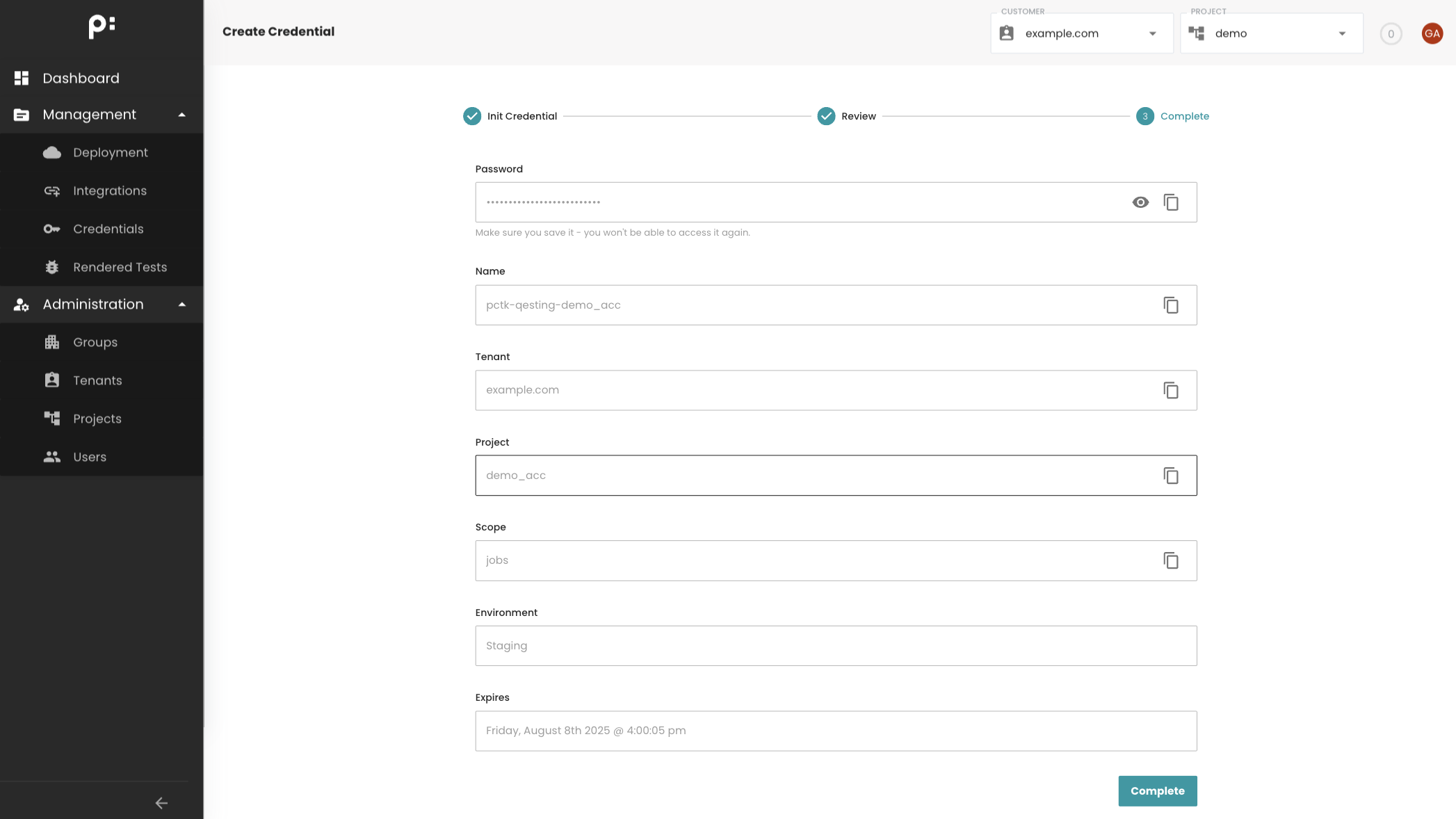Viewport: 1456px width, 819px height.
Task: Collapse the sidebar with the back arrow
Action: click(161, 803)
